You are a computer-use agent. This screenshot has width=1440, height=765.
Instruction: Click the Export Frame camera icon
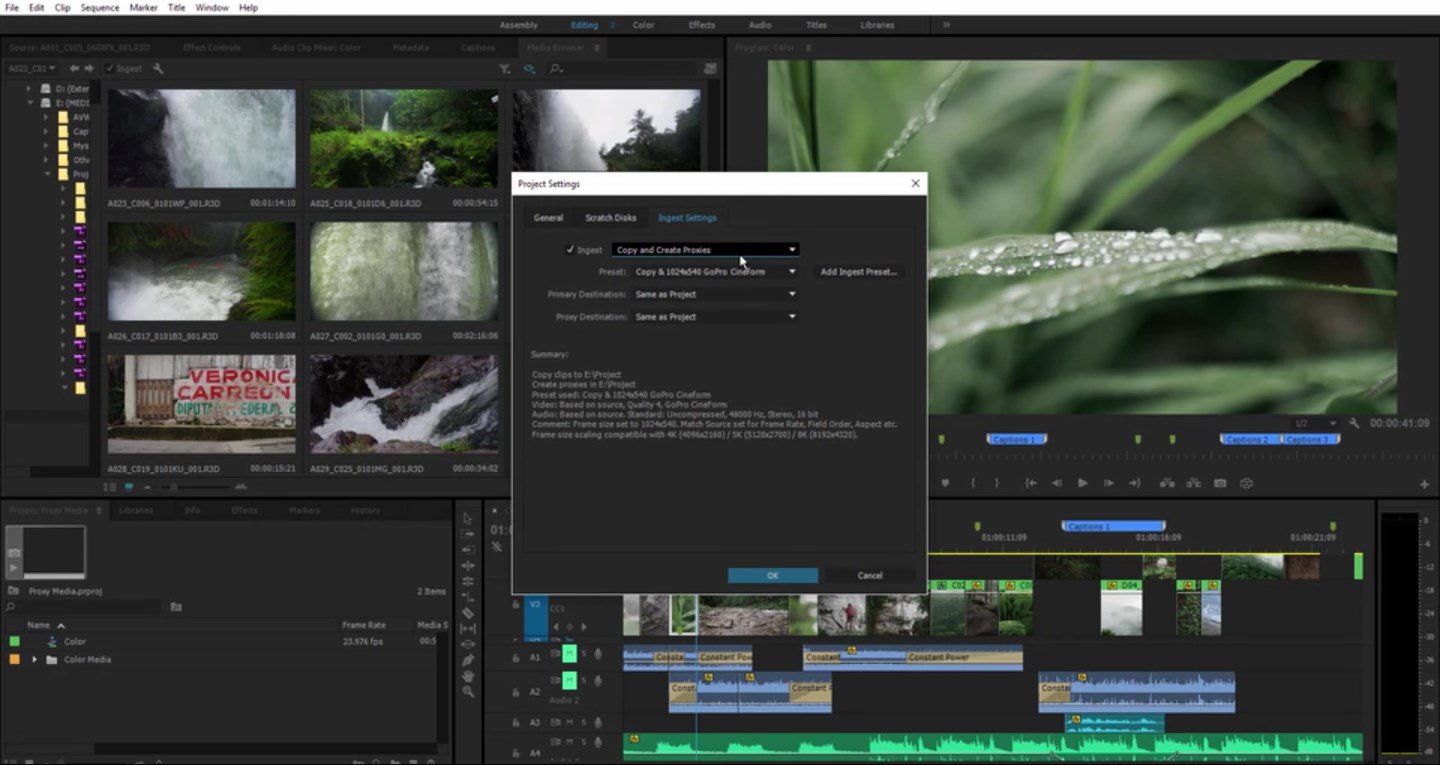(x=1220, y=483)
